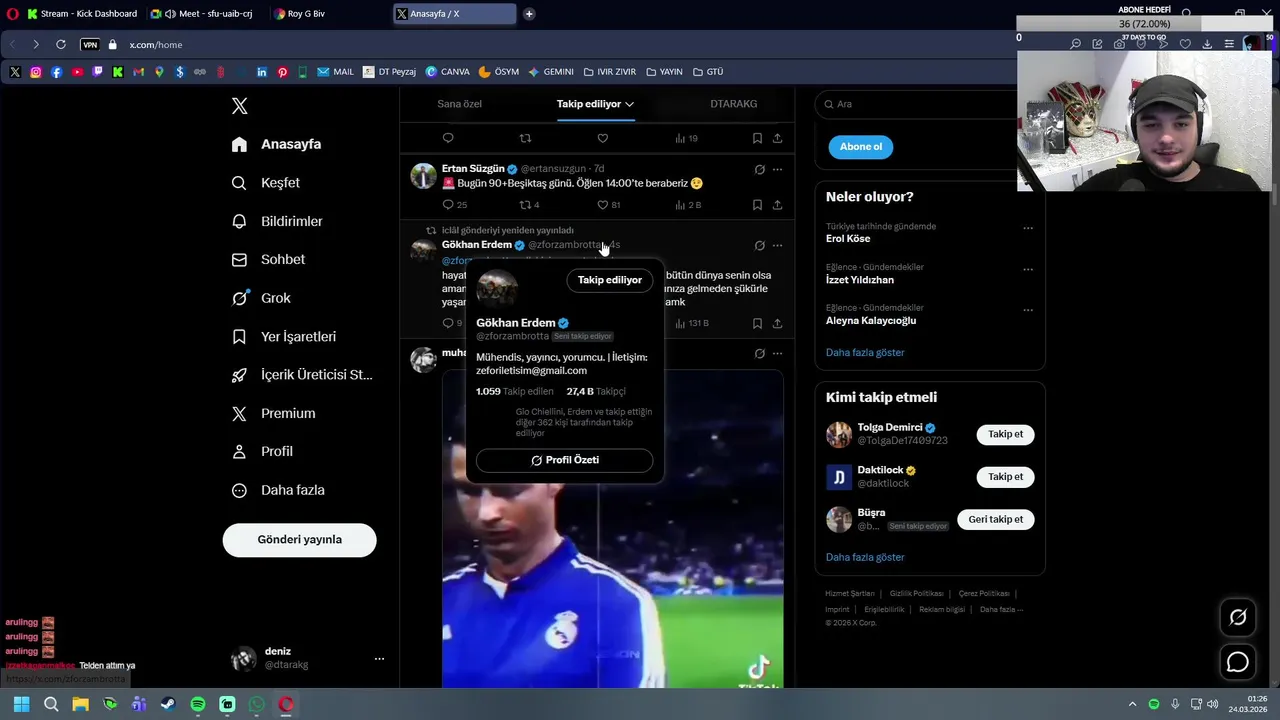1280x720 pixels.
Task: Follow Daktilock with Takip et
Action: pyautogui.click(x=1005, y=477)
